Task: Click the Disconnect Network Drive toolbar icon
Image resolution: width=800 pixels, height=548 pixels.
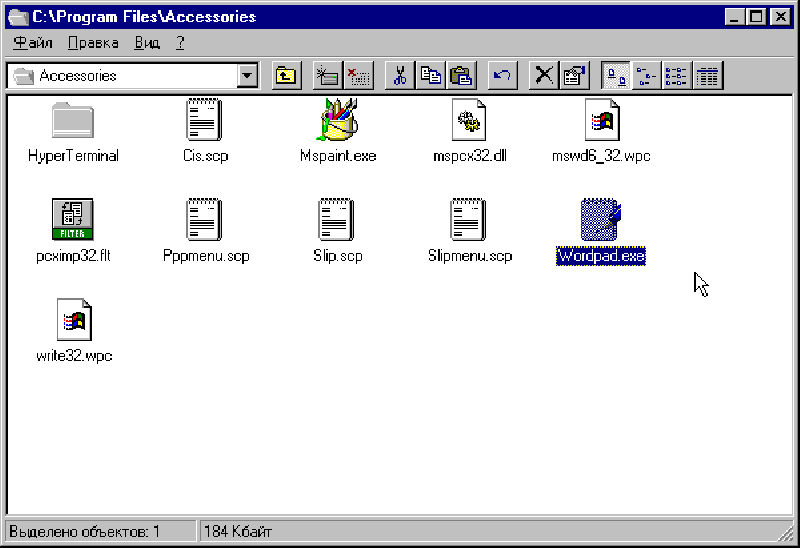Action: tap(359, 76)
